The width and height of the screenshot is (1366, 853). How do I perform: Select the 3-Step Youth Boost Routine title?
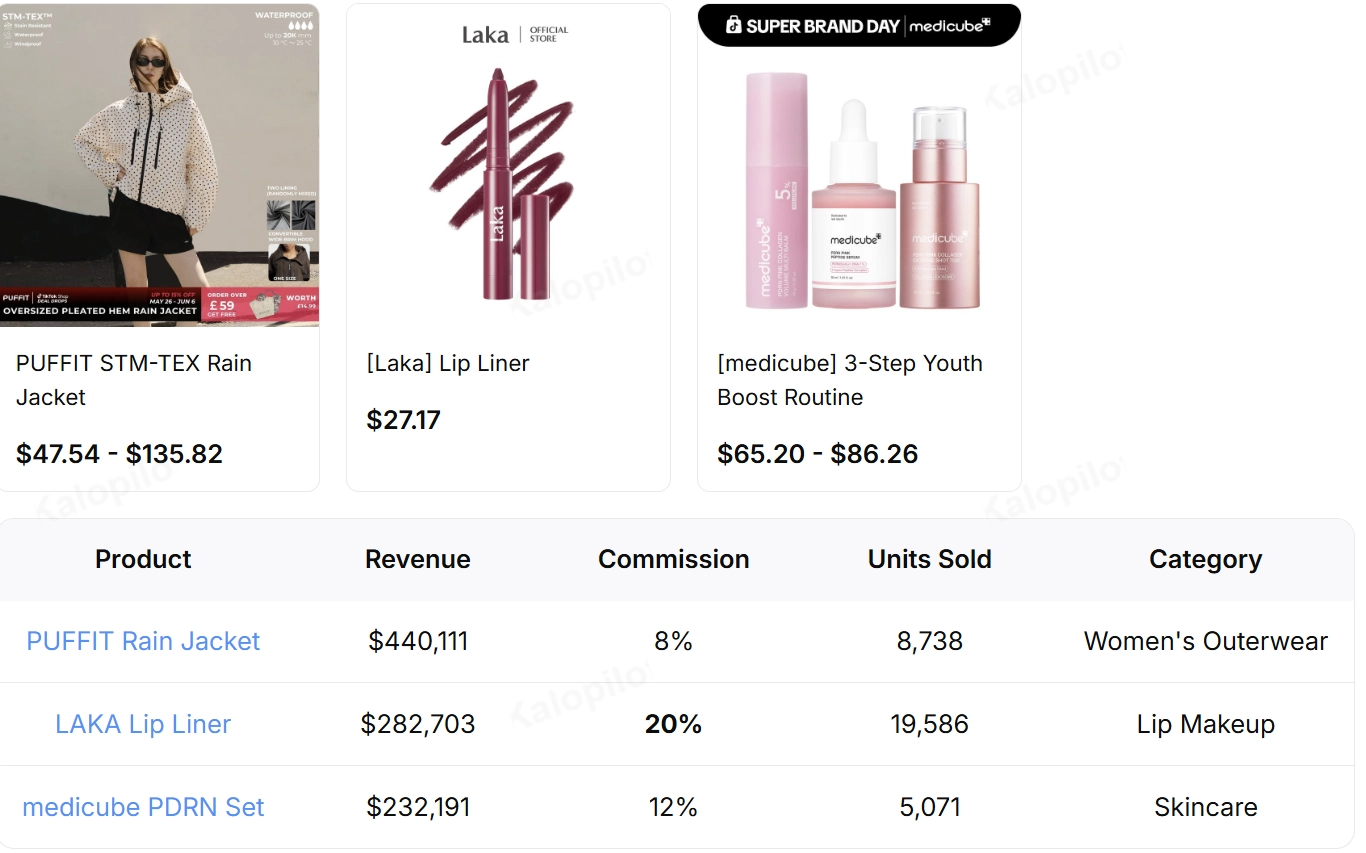[850, 380]
